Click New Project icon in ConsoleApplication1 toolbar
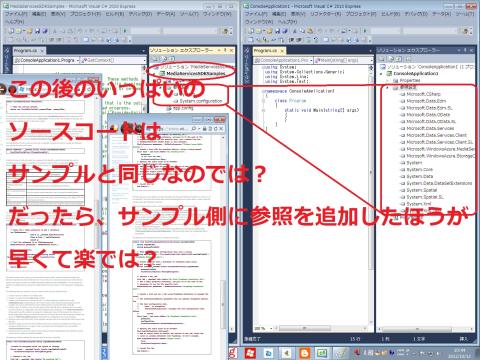480x360 pixels. pos(251,31)
